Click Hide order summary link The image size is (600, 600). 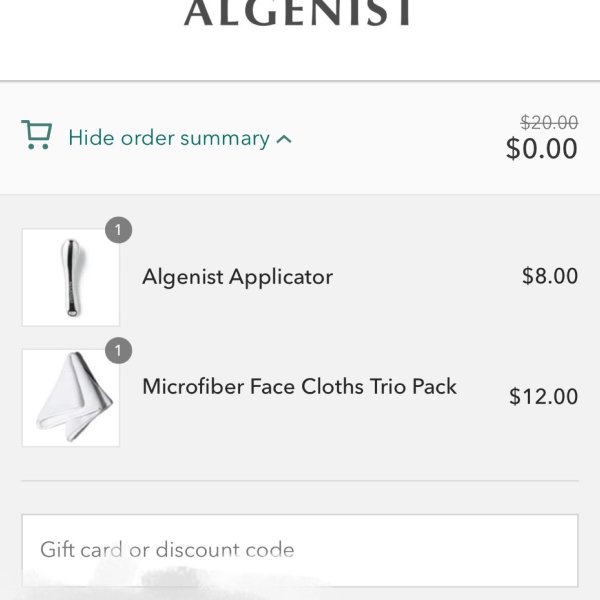169,138
